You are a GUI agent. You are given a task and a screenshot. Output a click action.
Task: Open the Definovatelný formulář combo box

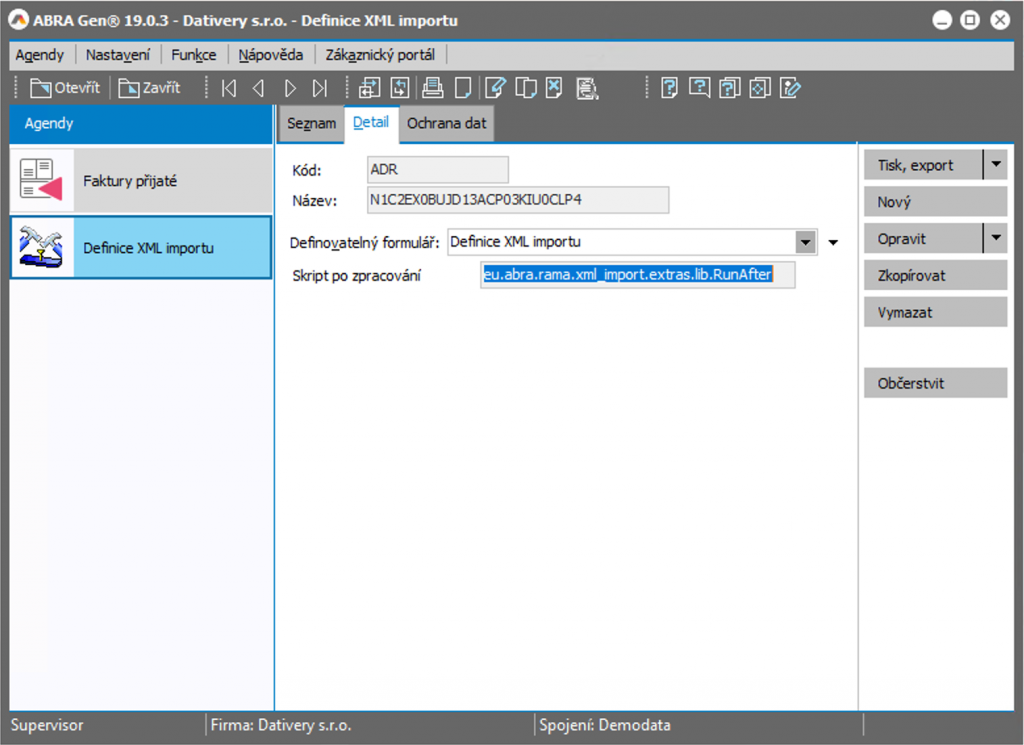pyautogui.click(x=806, y=242)
